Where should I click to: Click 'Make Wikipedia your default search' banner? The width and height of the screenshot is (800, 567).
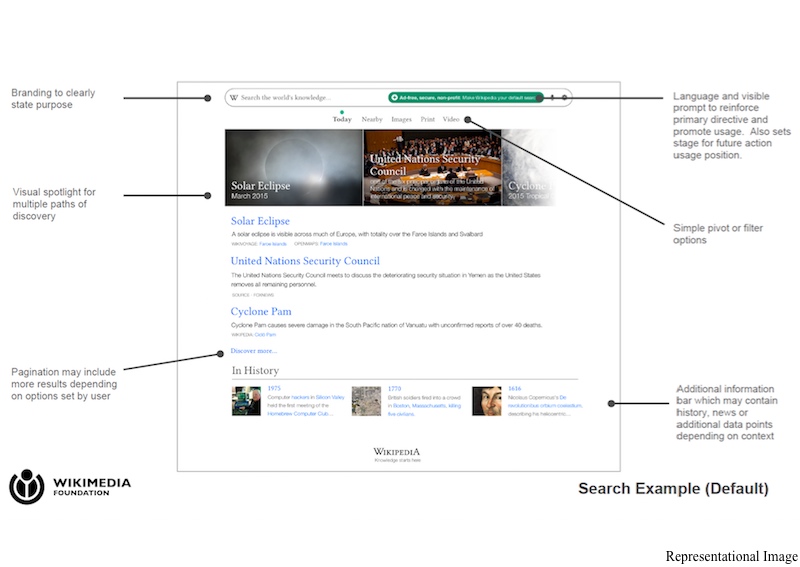click(x=466, y=97)
